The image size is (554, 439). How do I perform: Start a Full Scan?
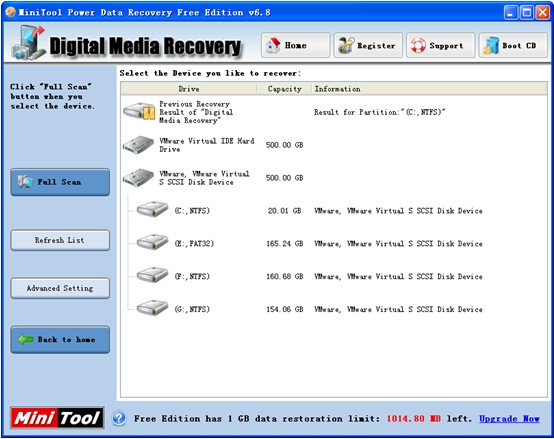pyautogui.click(x=60, y=182)
